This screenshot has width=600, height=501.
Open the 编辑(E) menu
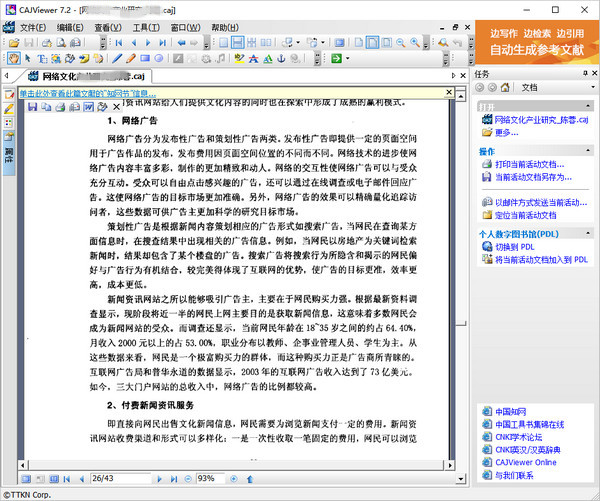[x=70, y=28]
